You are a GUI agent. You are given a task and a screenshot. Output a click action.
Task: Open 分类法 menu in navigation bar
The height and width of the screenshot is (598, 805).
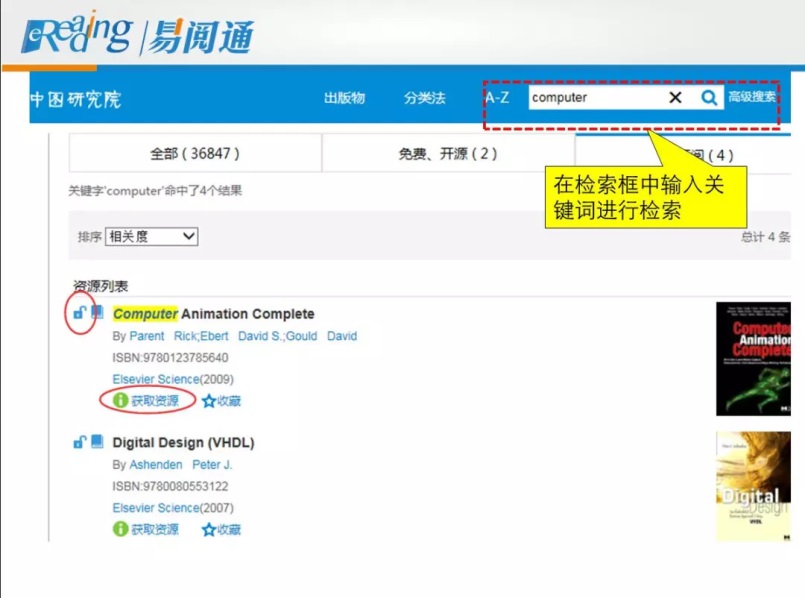tap(424, 98)
